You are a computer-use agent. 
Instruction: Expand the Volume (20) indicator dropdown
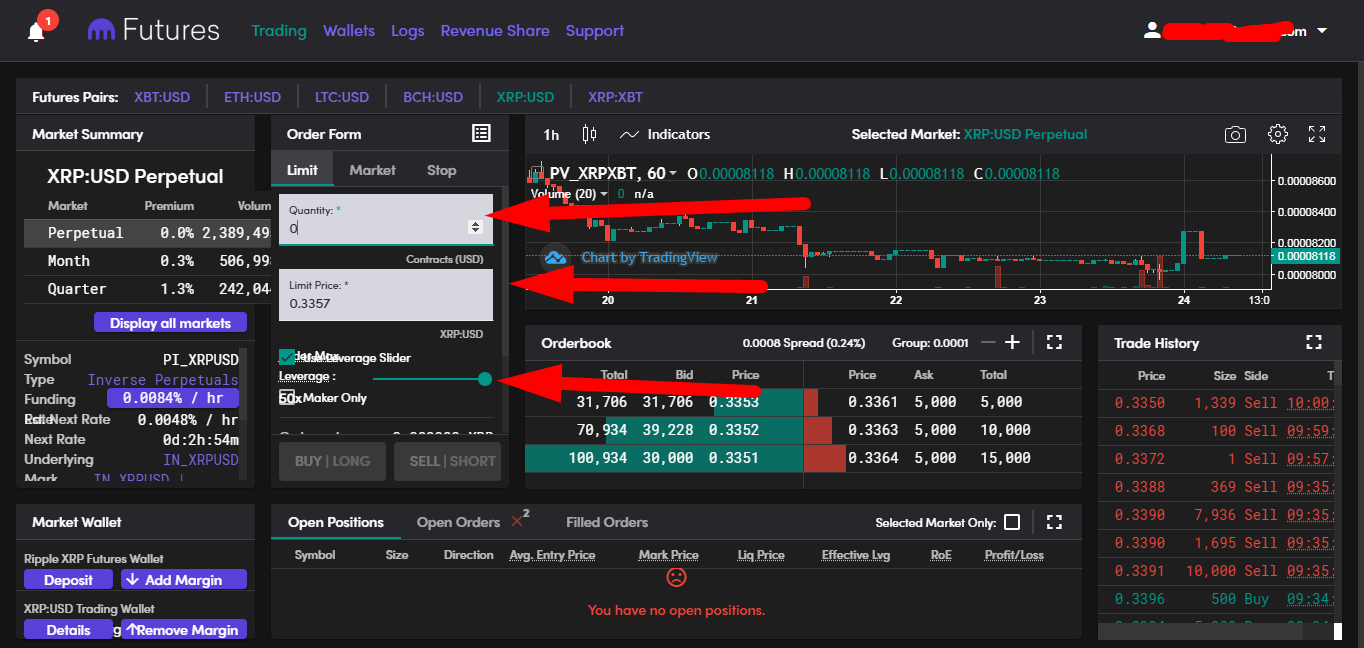[x=604, y=194]
